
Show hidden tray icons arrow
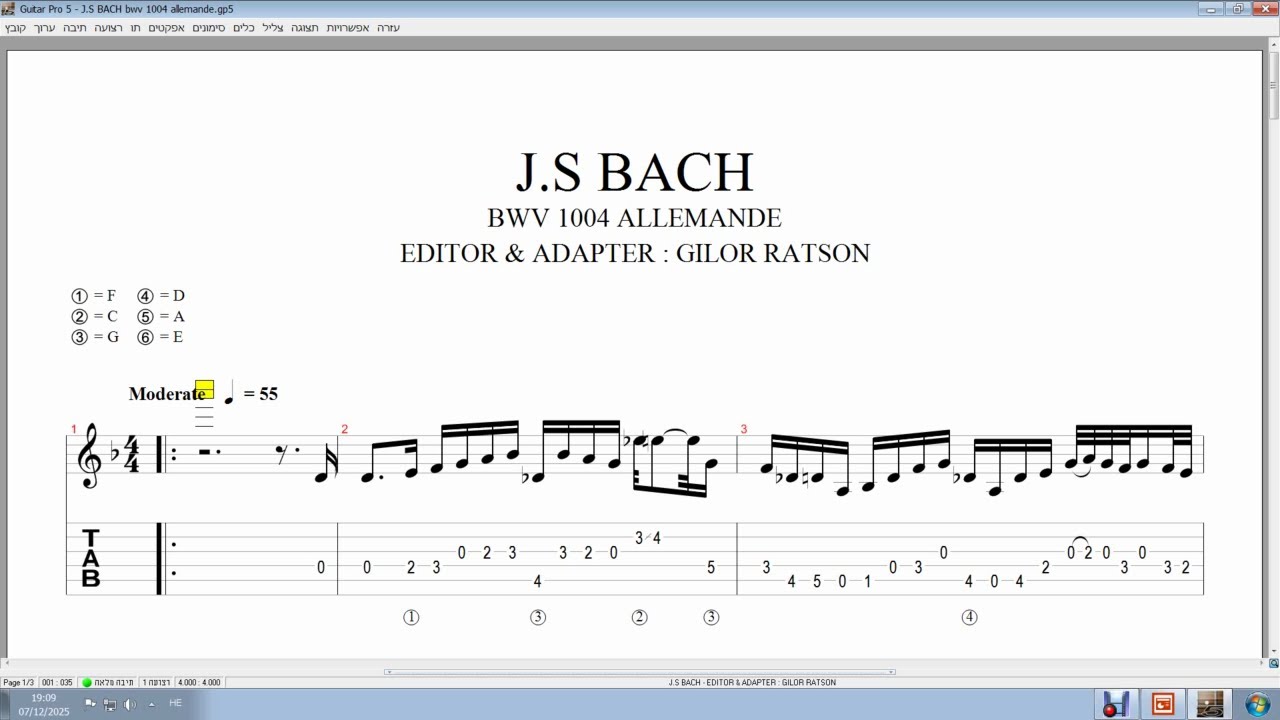click(152, 704)
